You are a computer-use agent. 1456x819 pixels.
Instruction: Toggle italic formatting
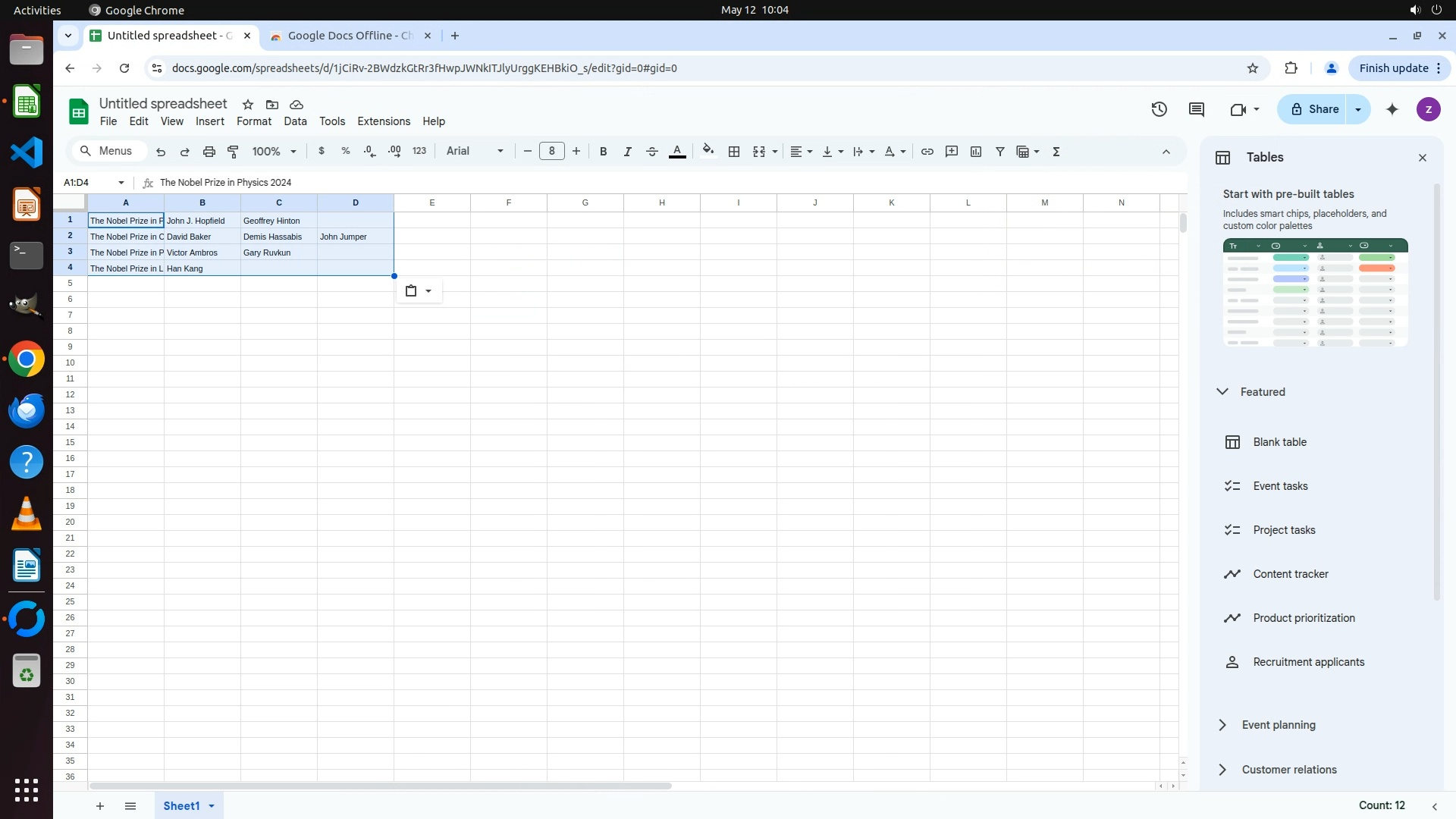627,152
